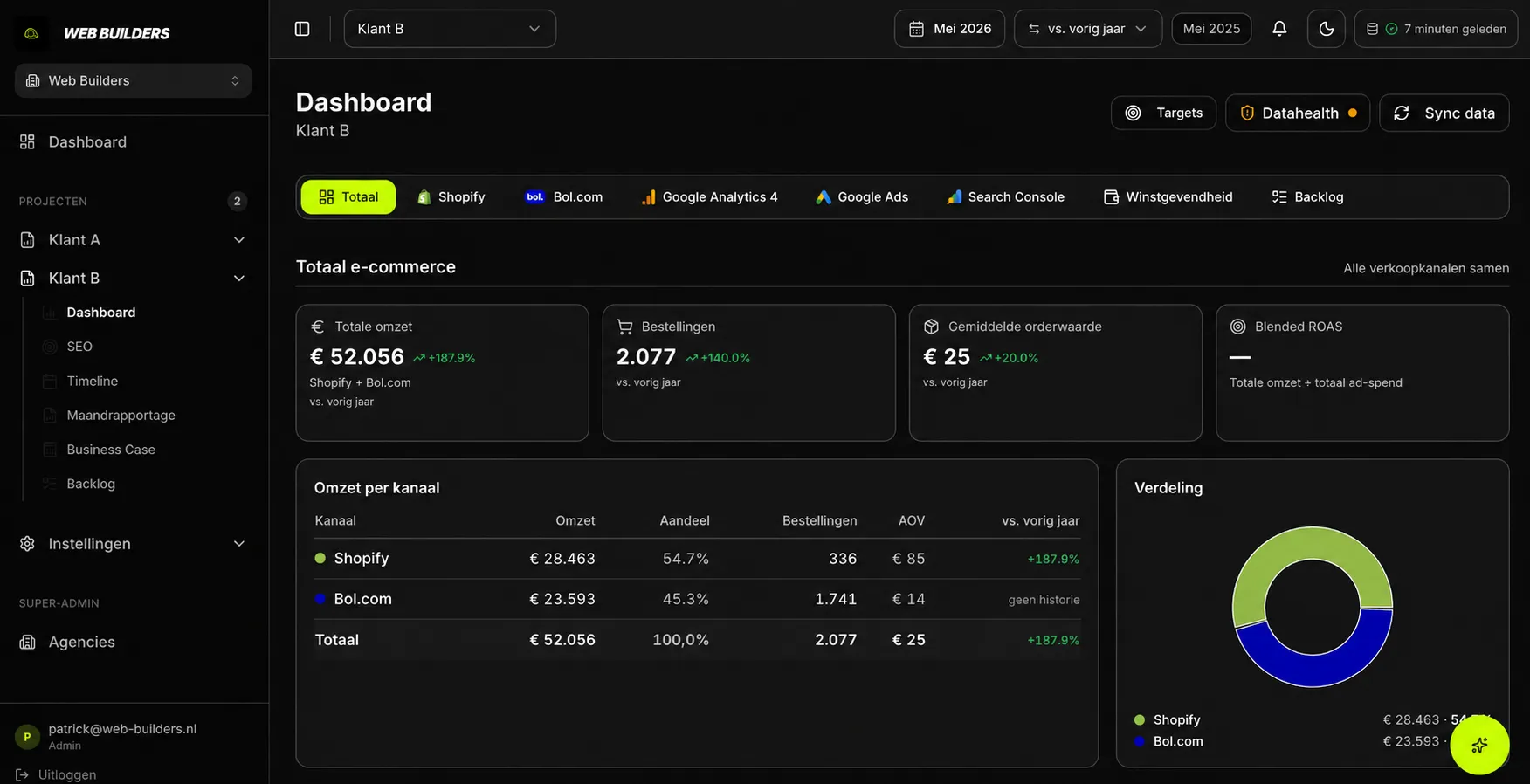This screenshot has height=784, width=1530.
Task: Click the Sync data button
Action: 1444,113
